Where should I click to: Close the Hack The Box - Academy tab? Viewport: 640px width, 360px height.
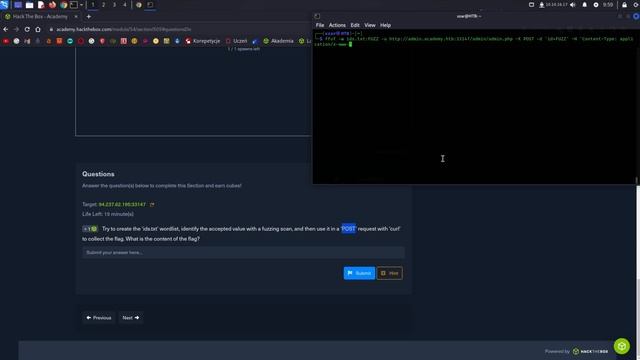coord(76,17)
